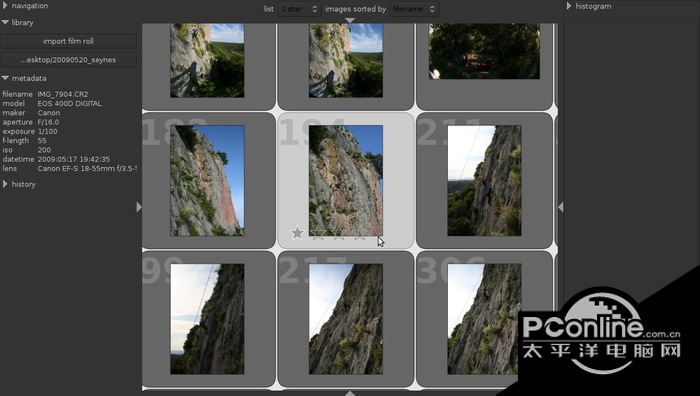Collapse the right panel with side arrow
Image resolution: width=700 pixels, height=396 pixels.
pos(561,207)
